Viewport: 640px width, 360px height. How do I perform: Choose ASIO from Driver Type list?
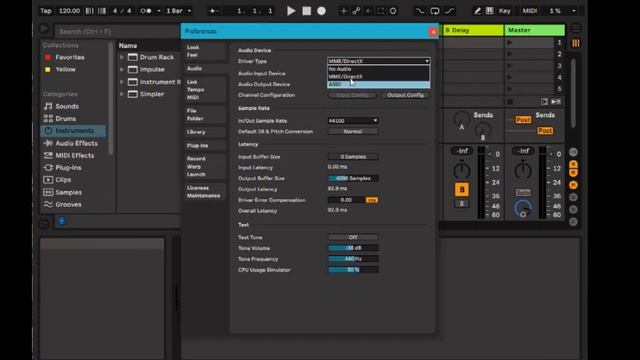point(378,84)
